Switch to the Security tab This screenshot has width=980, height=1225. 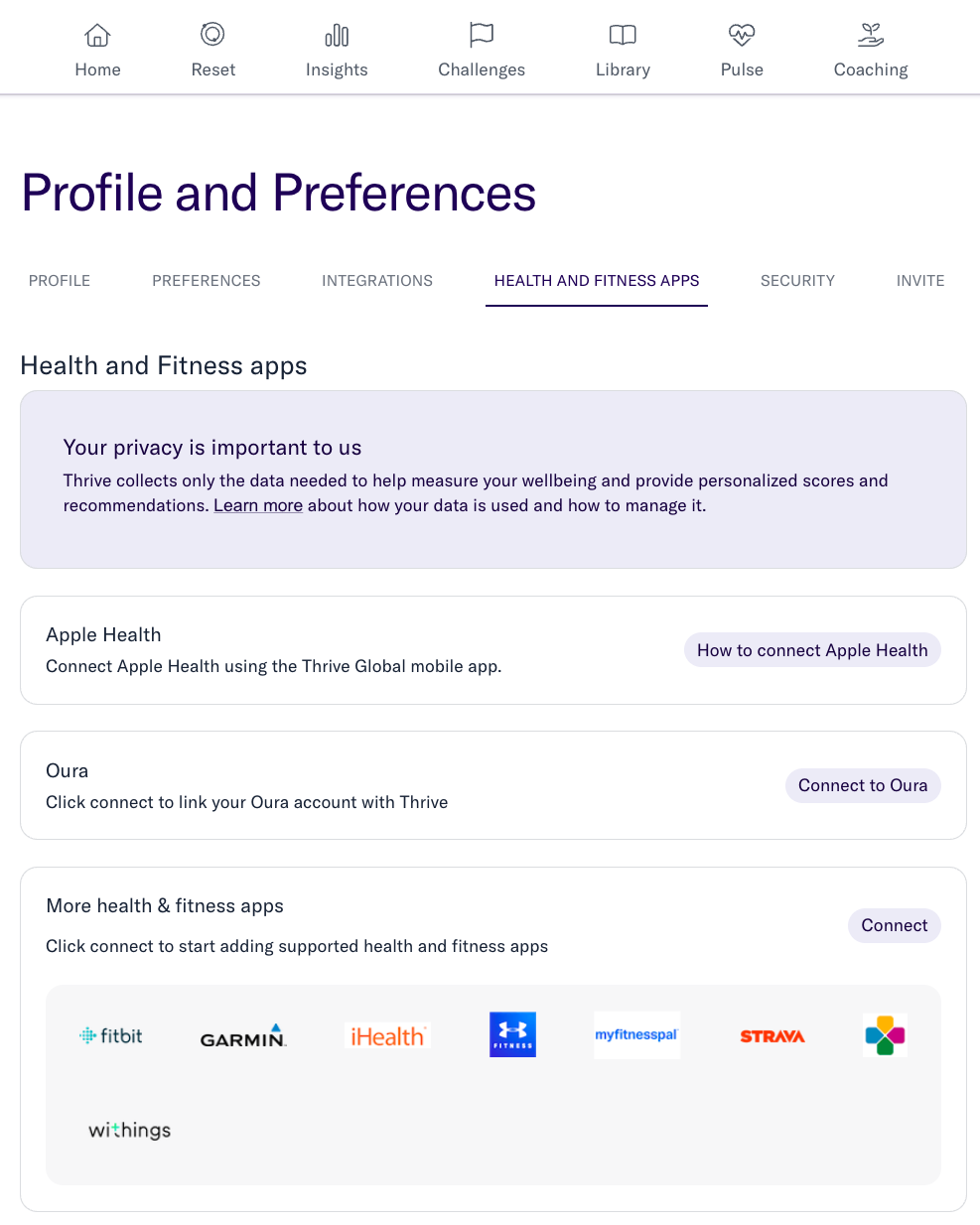(797, 281)
